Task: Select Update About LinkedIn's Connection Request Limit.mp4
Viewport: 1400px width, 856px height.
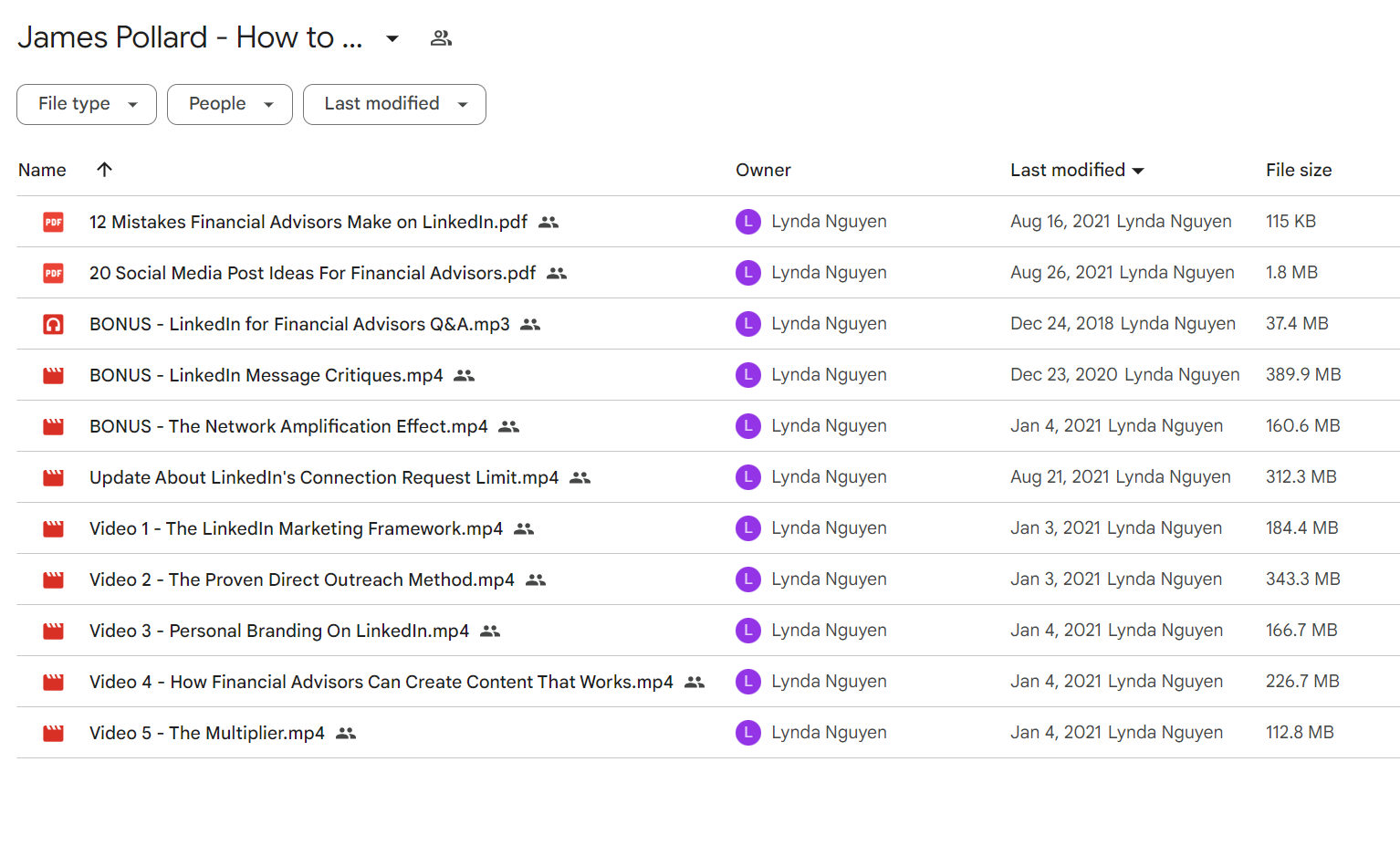Action: (324, 477)
